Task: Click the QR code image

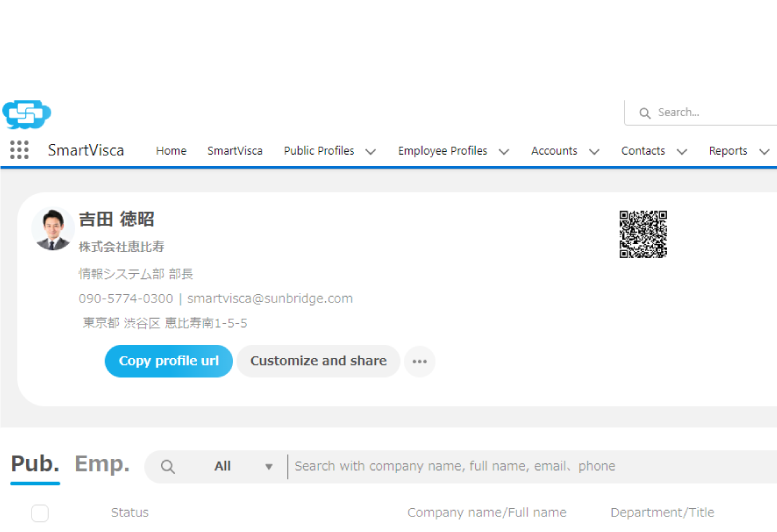Action: [643, 234]
